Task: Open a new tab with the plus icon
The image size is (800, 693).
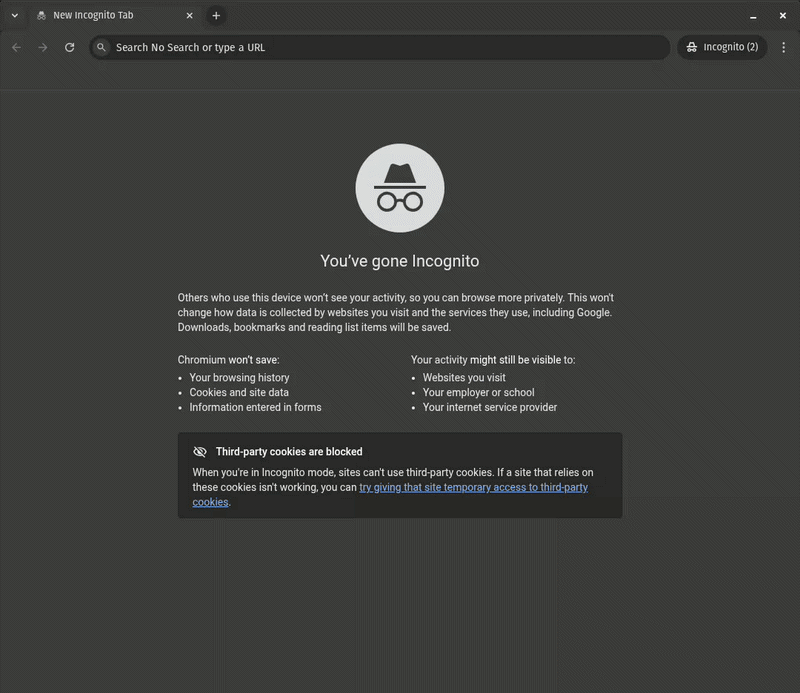Action: (x=217, y=15)
